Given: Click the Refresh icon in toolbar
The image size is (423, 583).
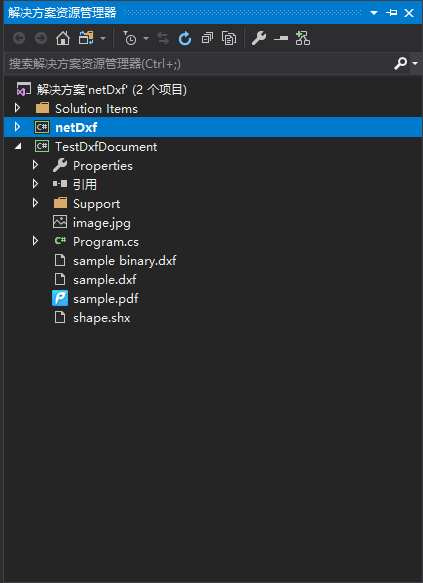Looking at the screenshot, I should tap(185, 38).
